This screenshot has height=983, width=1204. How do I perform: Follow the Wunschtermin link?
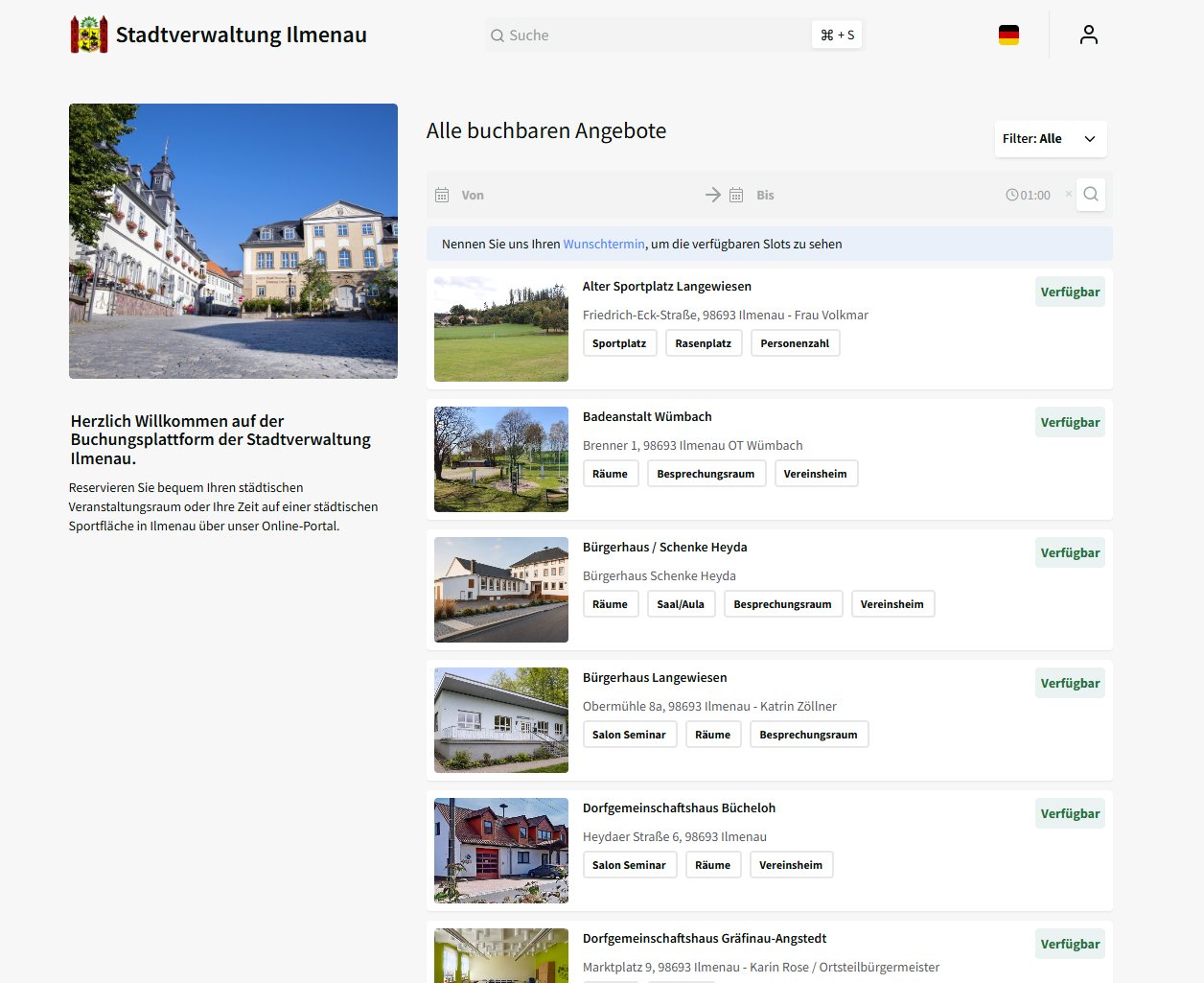coord(604,244)
